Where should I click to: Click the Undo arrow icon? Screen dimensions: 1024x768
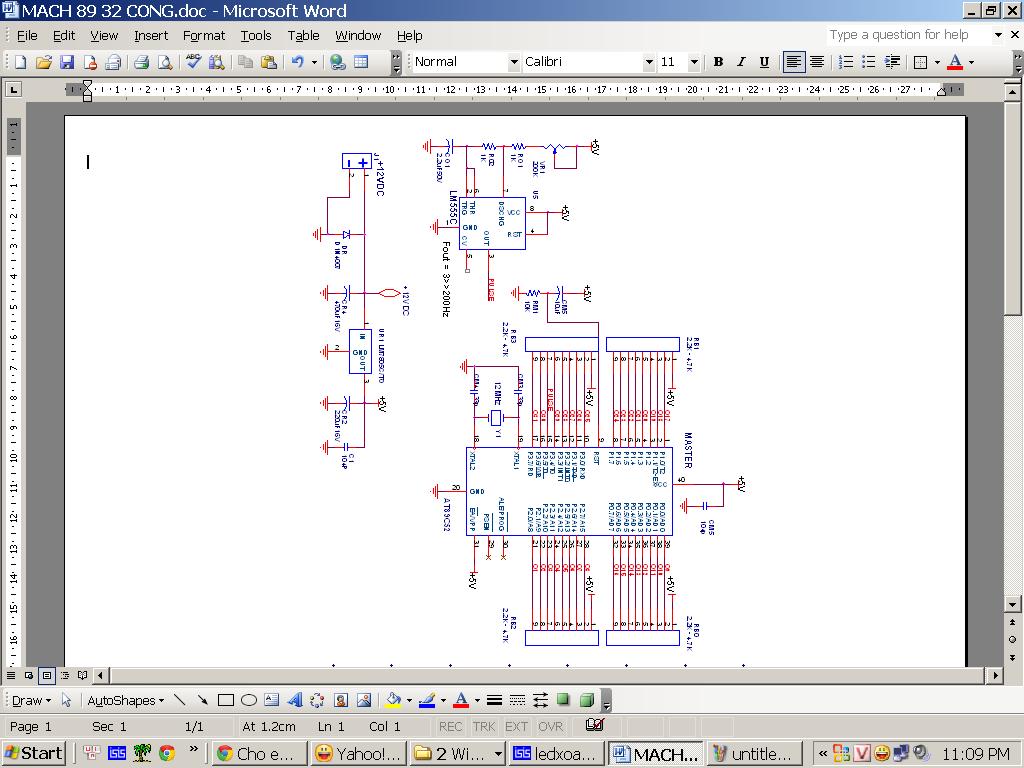[297, 62]
